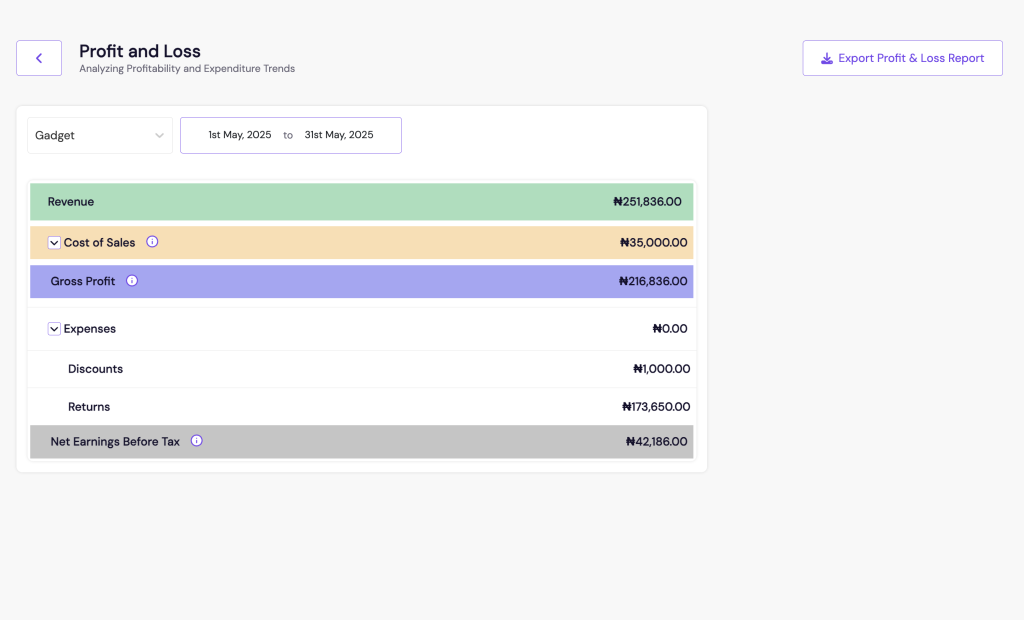This screenshot has width=1024, height=620.
Task: Click the Cost of Sales amount ₦35,000.00
Action: point(653,243)
